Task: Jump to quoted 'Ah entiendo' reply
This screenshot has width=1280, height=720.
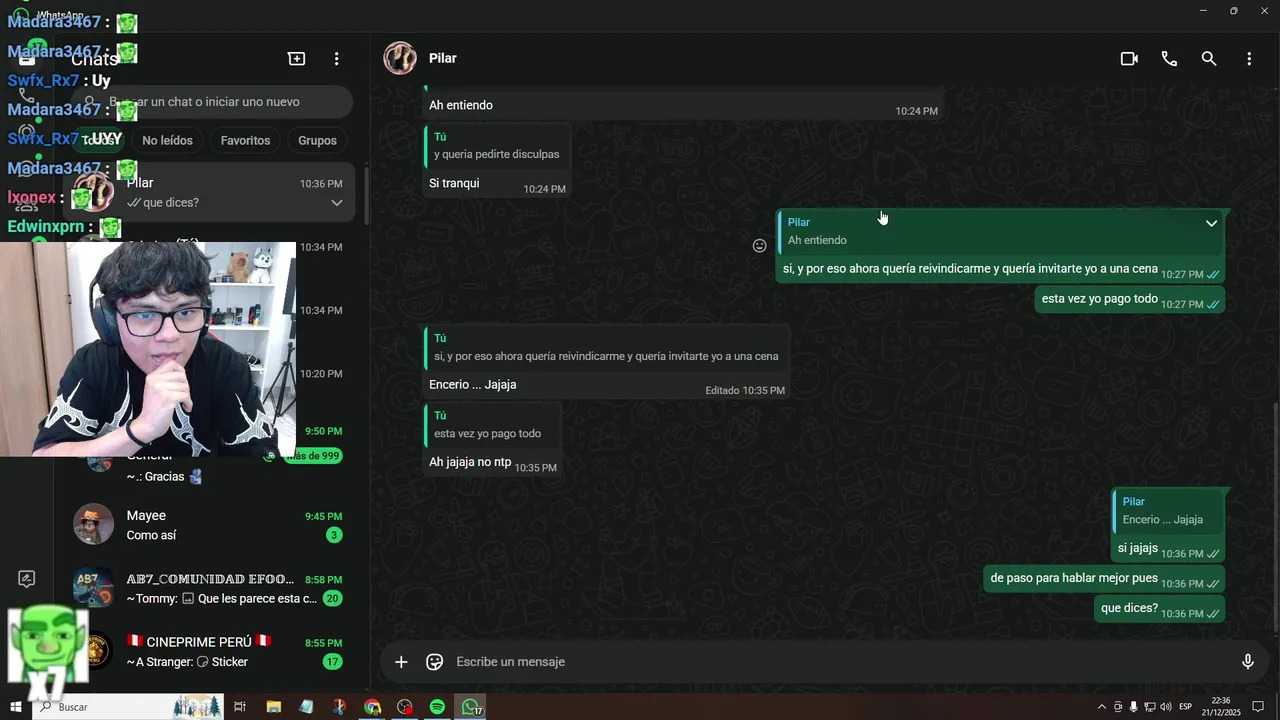Action: 1000,231
